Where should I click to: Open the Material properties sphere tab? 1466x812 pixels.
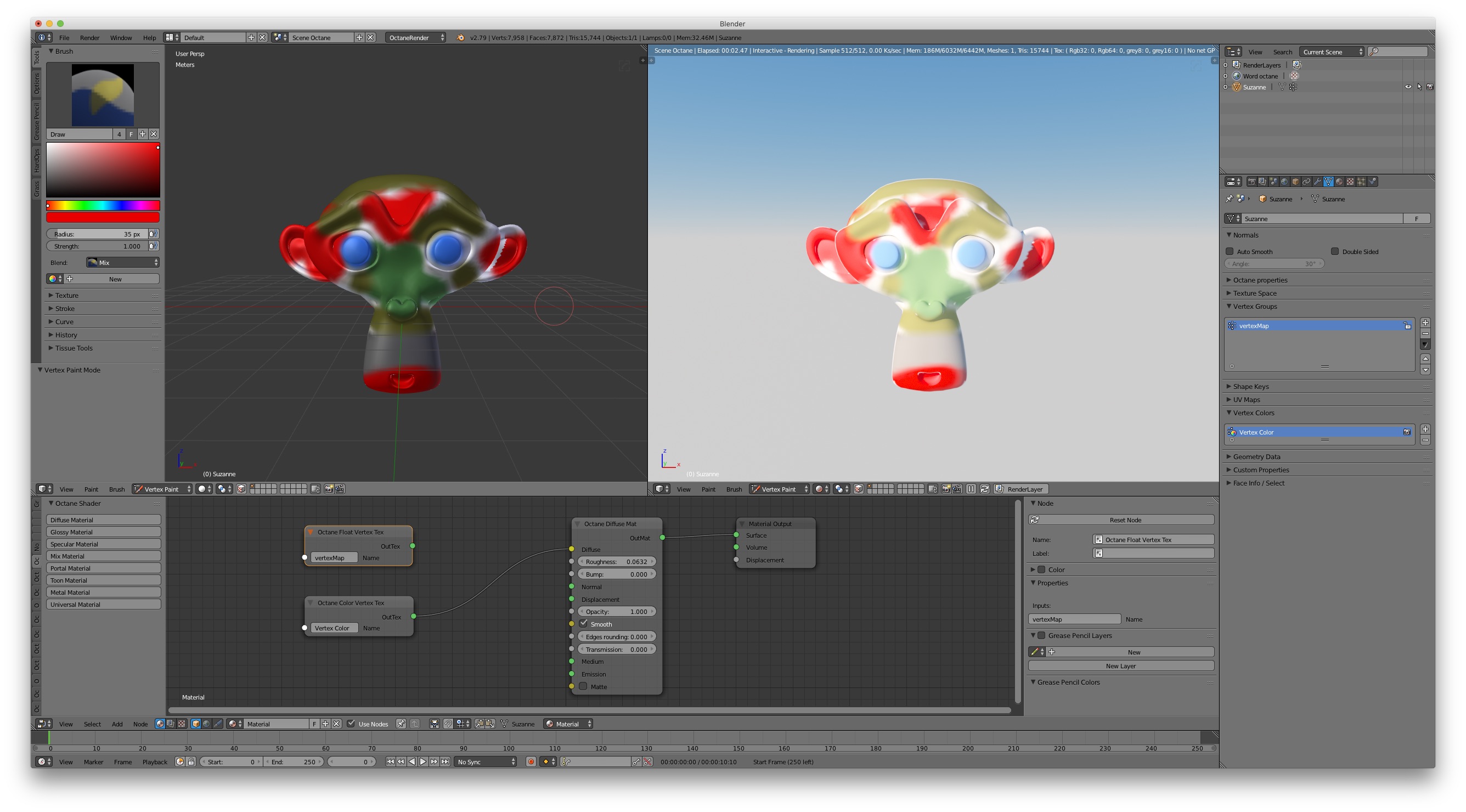pyautogui.click(x=1339, y=182)
